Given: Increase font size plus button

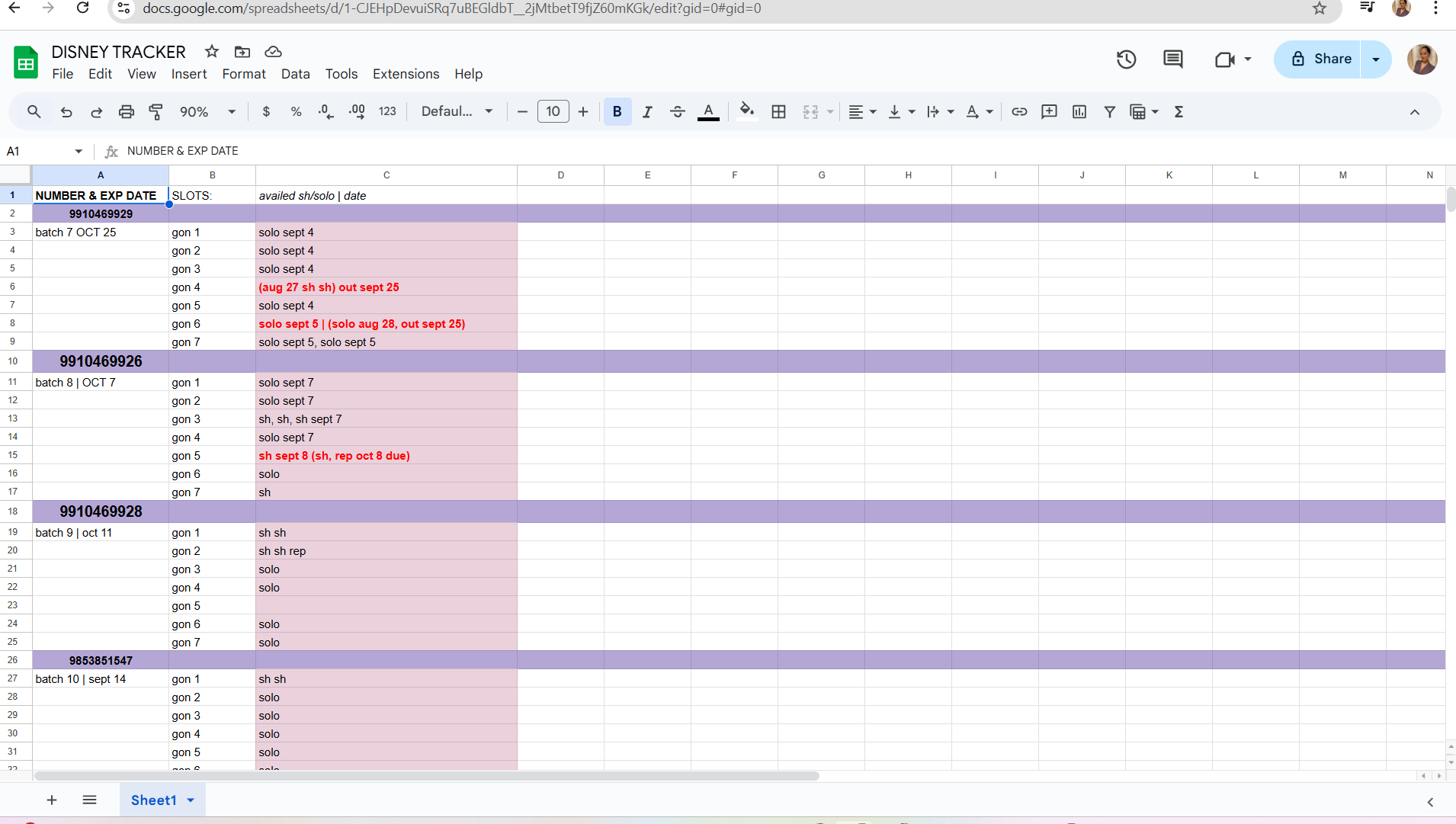Looking at the screenshot, I should (583, 112).
